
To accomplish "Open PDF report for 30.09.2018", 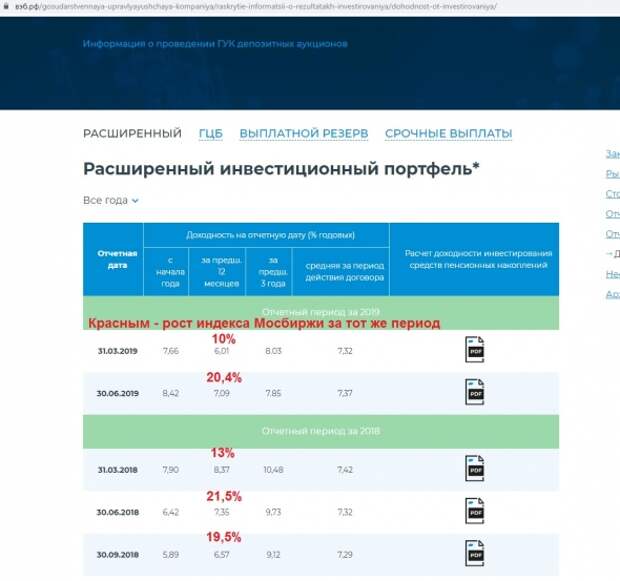I will (474, 553).
